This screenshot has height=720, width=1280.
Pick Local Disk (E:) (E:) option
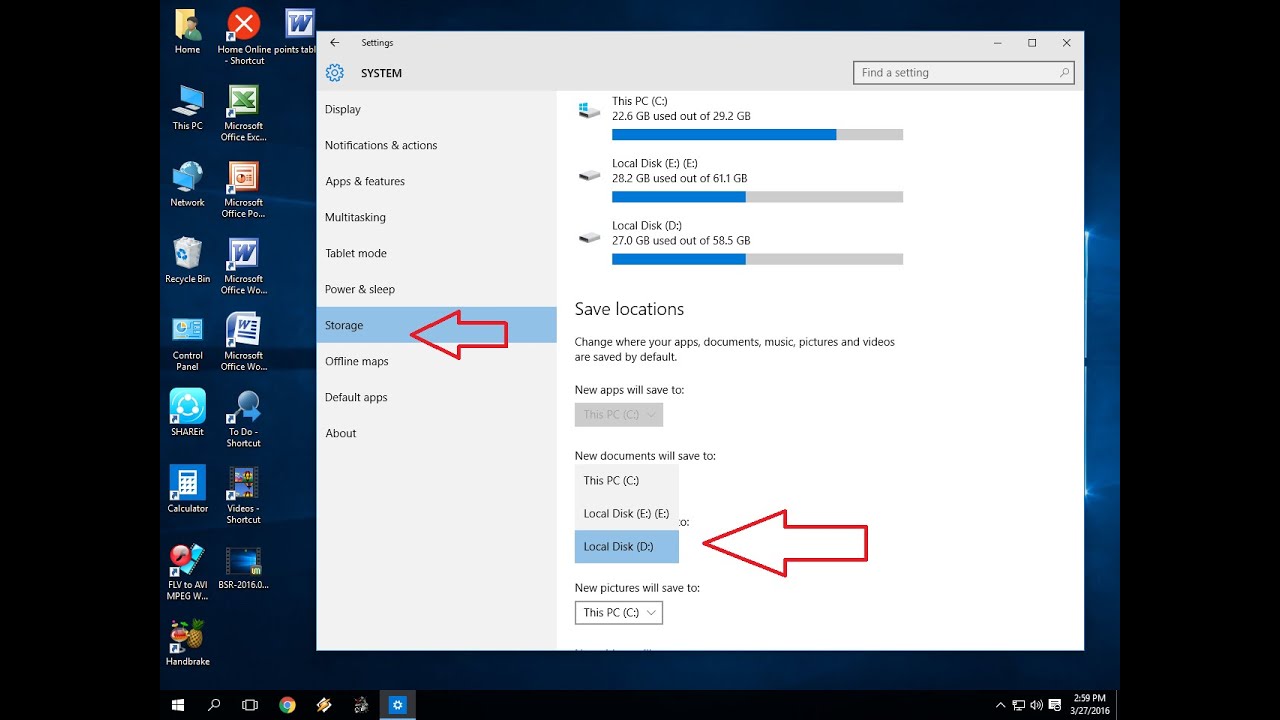[626, 514]
